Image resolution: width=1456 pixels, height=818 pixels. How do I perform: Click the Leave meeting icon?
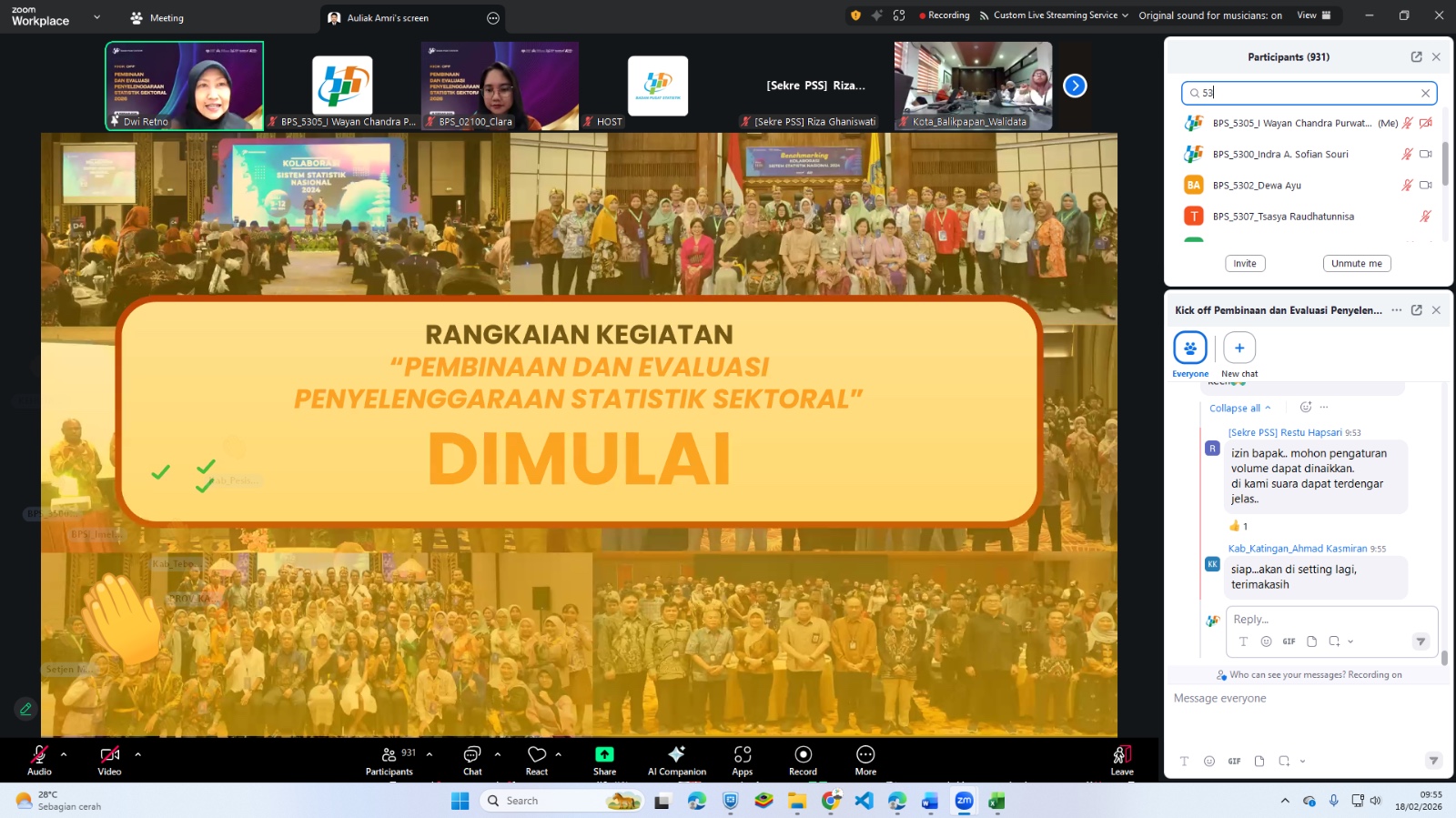pos(1122,760)
